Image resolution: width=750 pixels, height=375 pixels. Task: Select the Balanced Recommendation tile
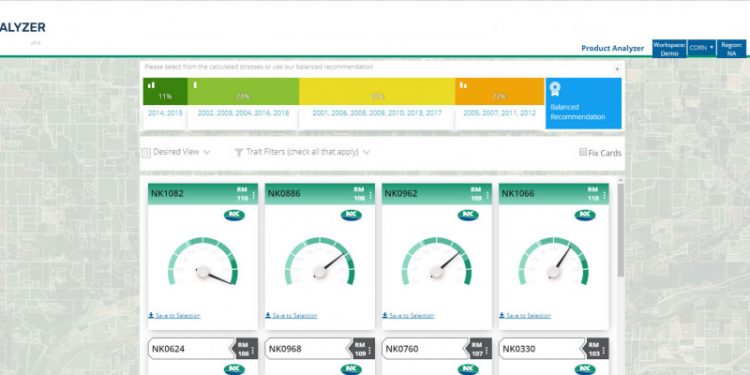click(x=584, y=103)
